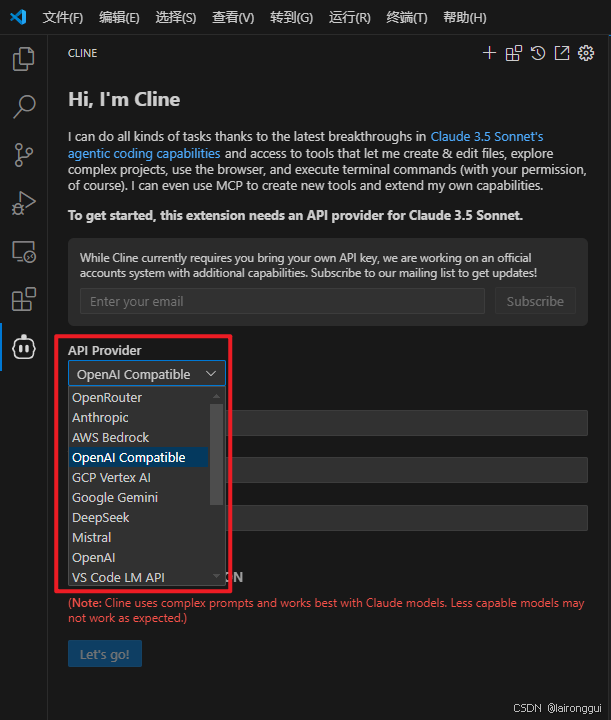This screenshot has height=720, width=611.
Task: Choose VS Code LM API option
Action: pyautogui.click(x=138, y=577)
